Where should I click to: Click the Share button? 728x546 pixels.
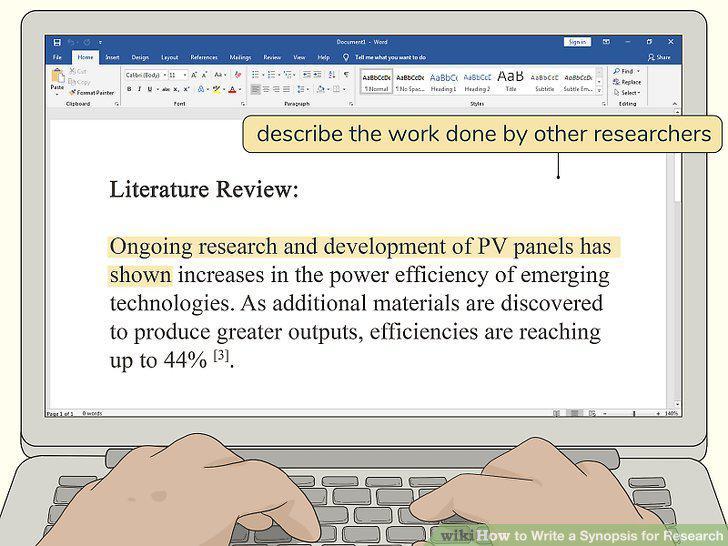[659, 57]
